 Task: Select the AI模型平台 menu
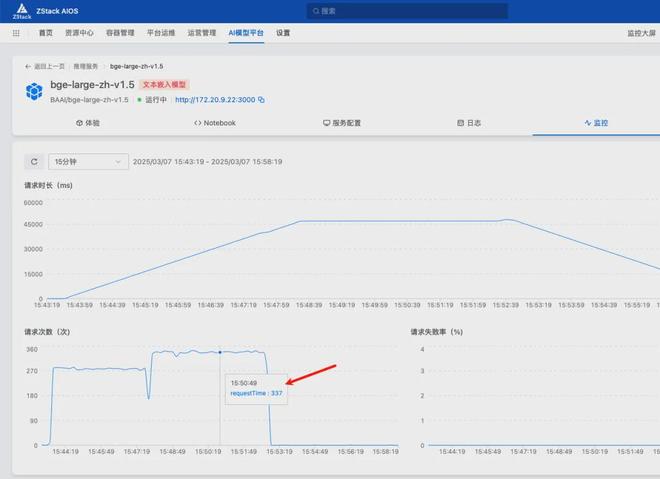[x=246, y=33]
